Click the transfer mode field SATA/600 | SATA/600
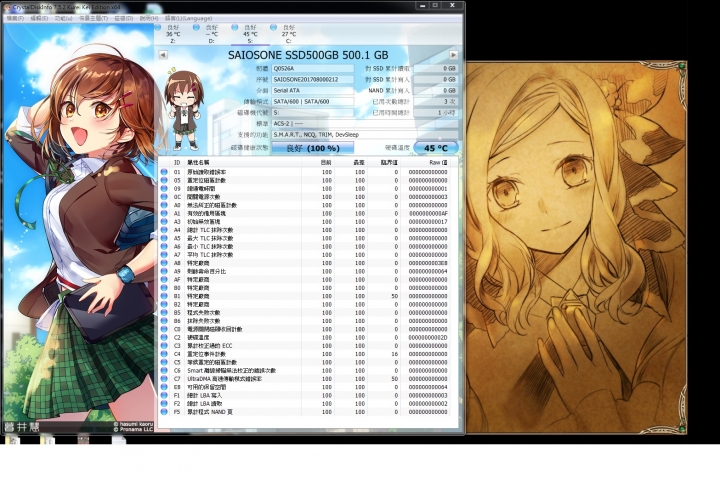720x487 pixels. (313, 101)
